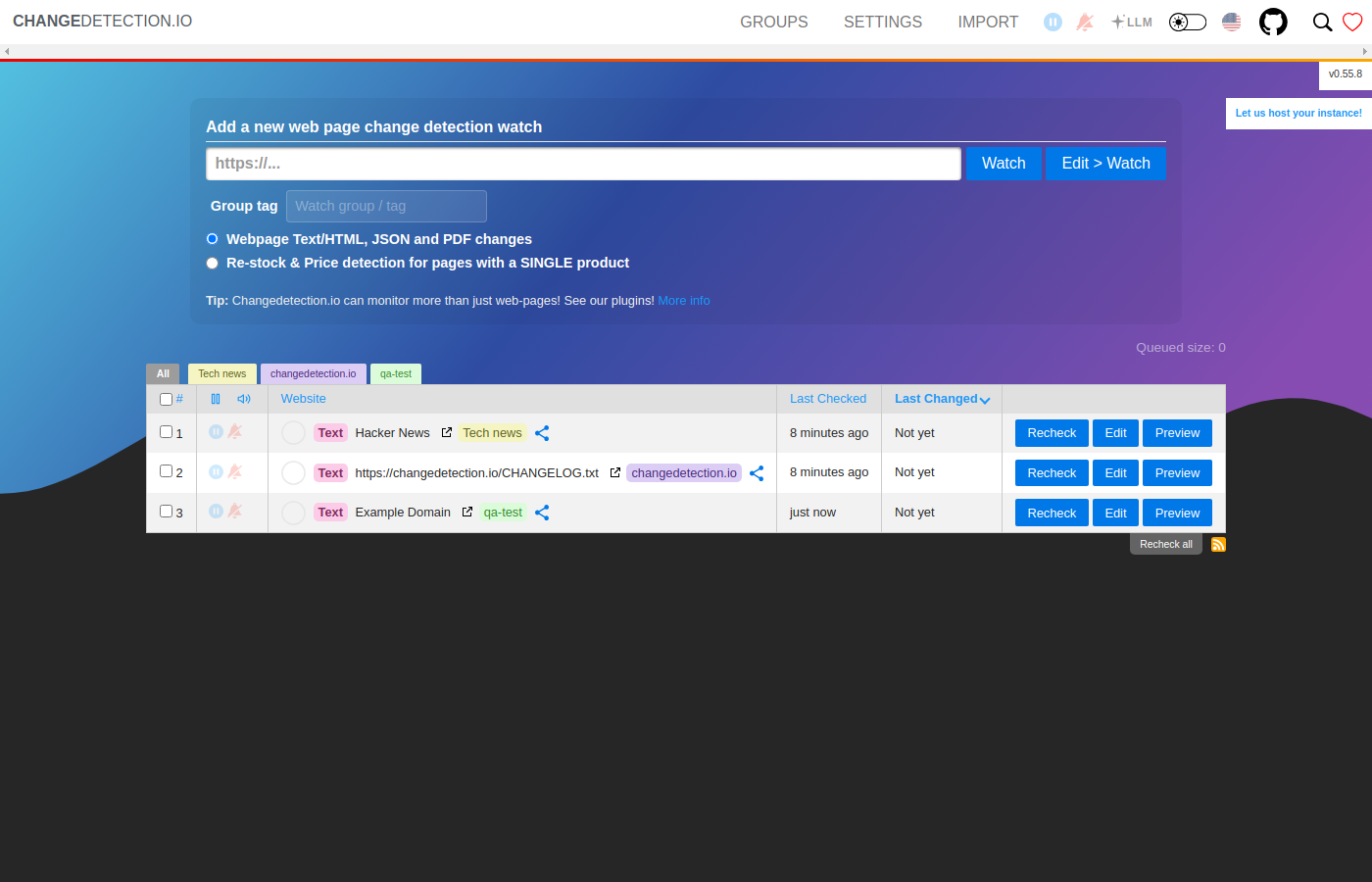Sort by Website column header
The image size is (1372, 882).
pyautogui.click(x=304, y=399)
